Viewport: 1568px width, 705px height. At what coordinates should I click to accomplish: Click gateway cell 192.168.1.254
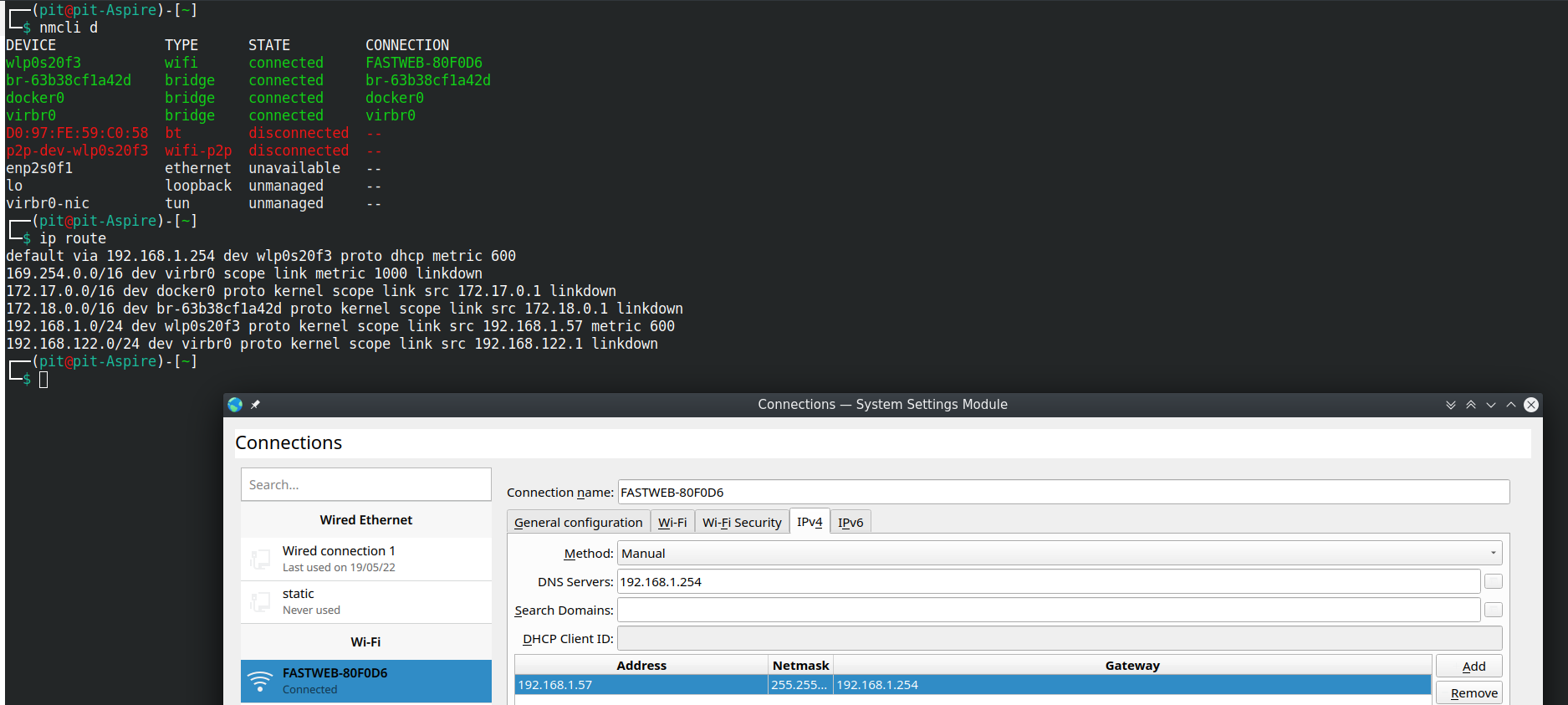click(x=1132, y=684)
